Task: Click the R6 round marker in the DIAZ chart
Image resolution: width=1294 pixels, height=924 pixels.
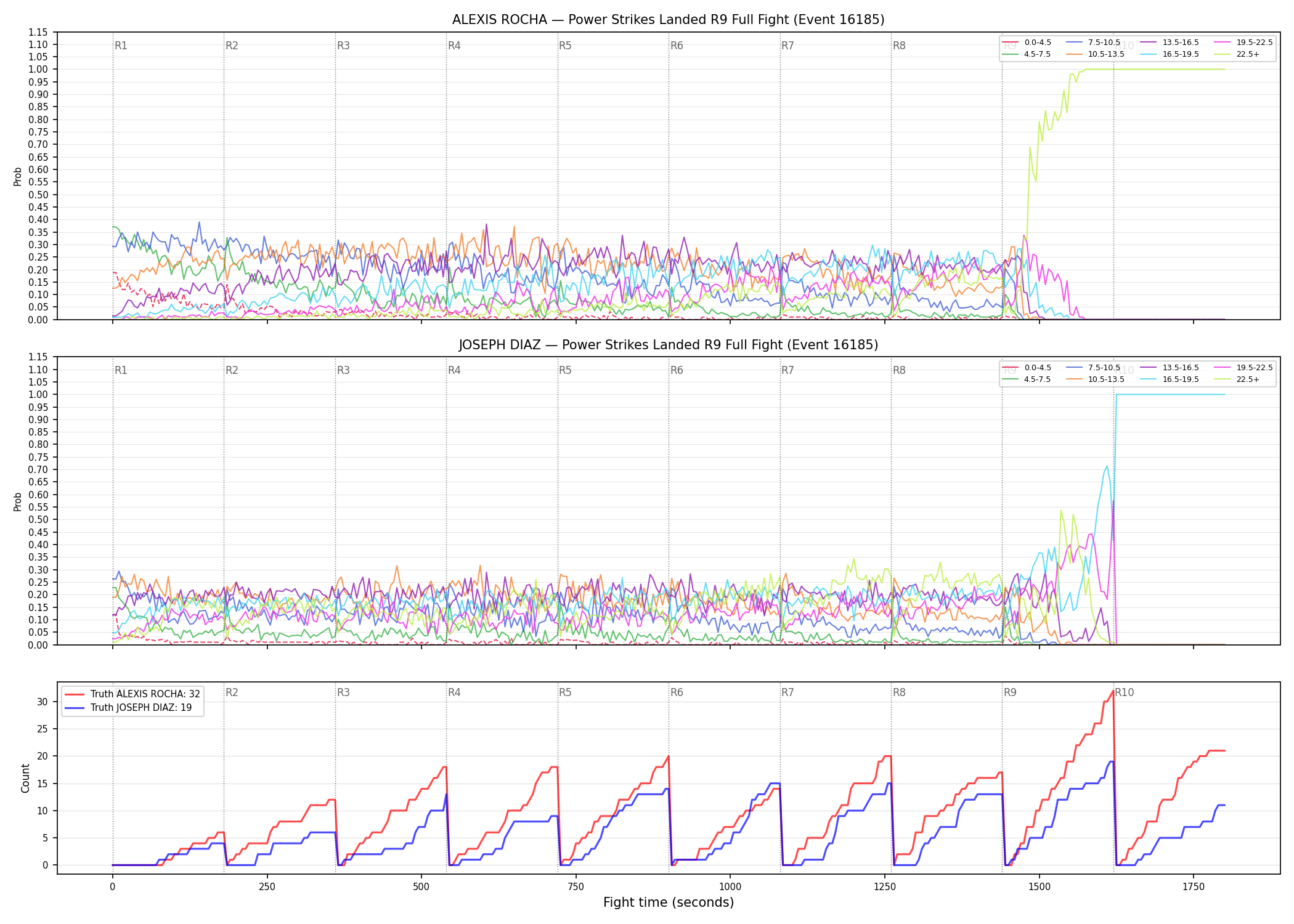Action: coord(677,370)
